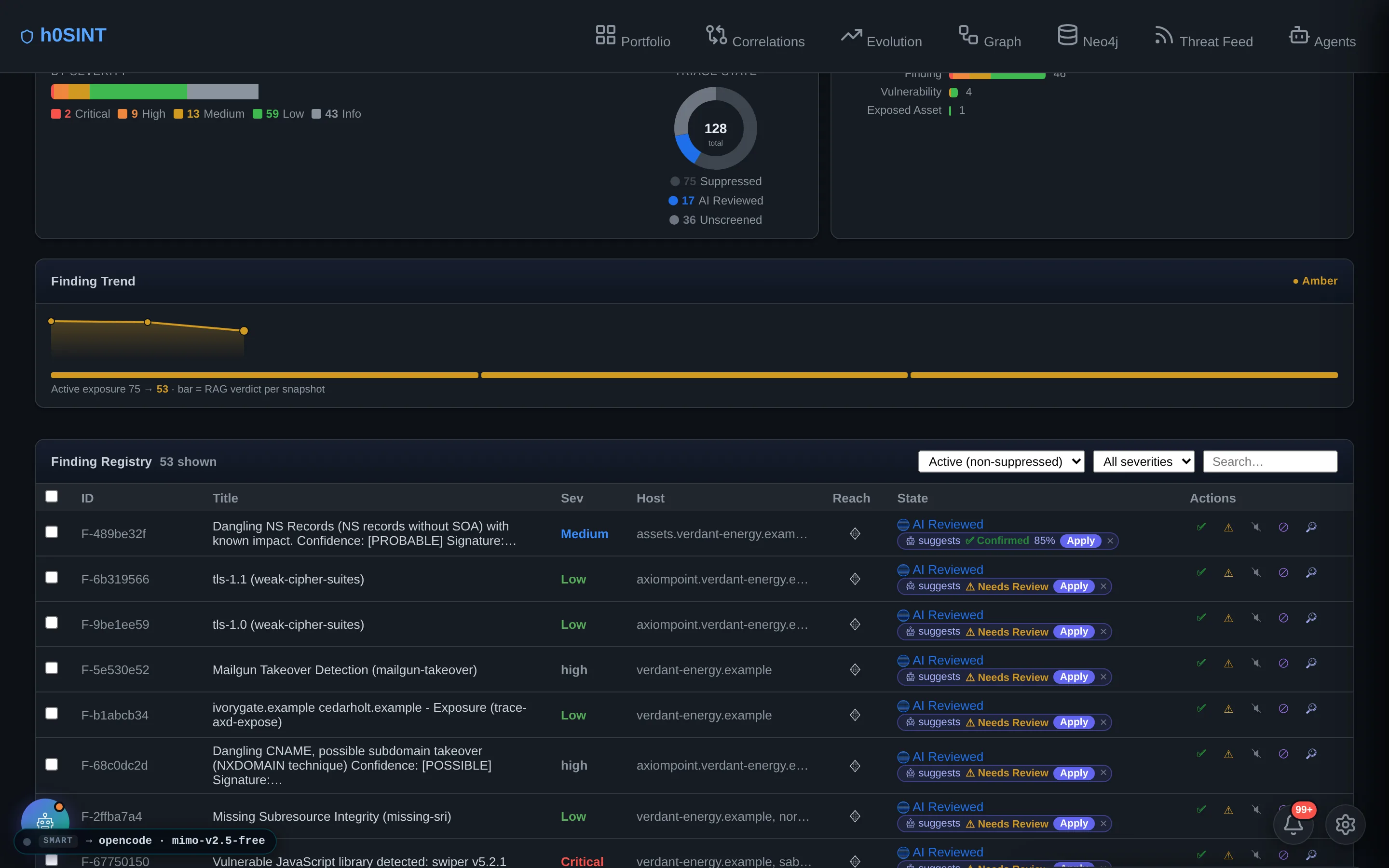The height and width of the screenshot is (868, 1389).
Task: Inspect F-b1abcb34 with the magnifier icon
Action: pos(1311,708)
